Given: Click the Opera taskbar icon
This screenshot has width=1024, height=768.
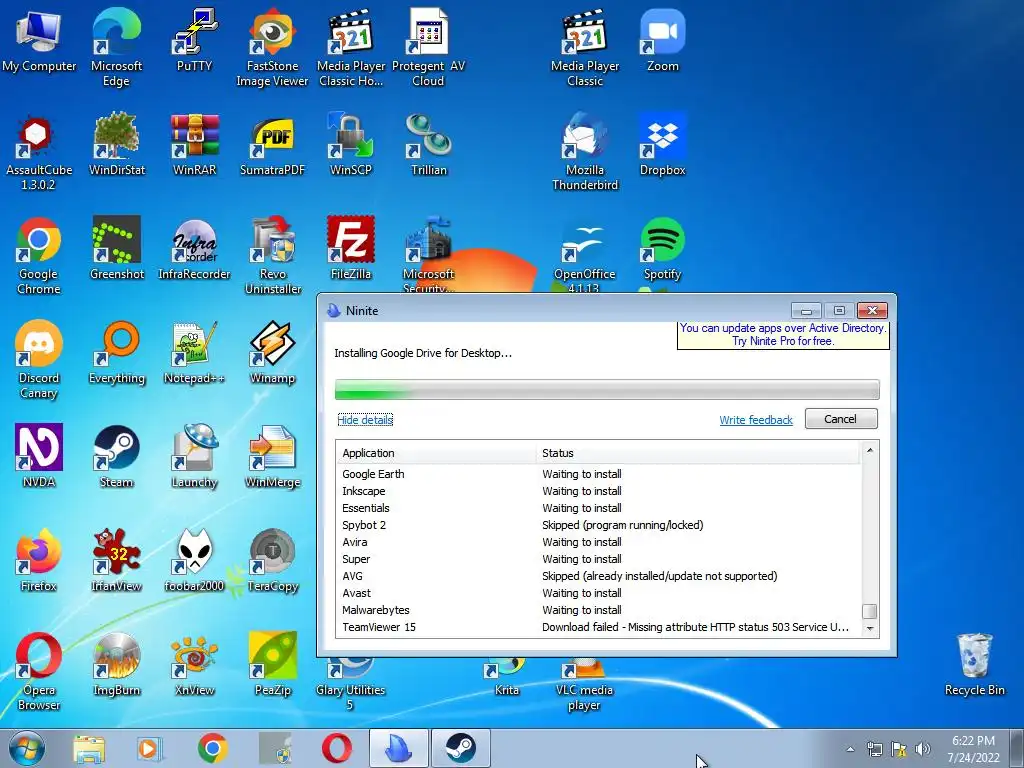Looking at the screenshot, I should [x=336, y=748].
